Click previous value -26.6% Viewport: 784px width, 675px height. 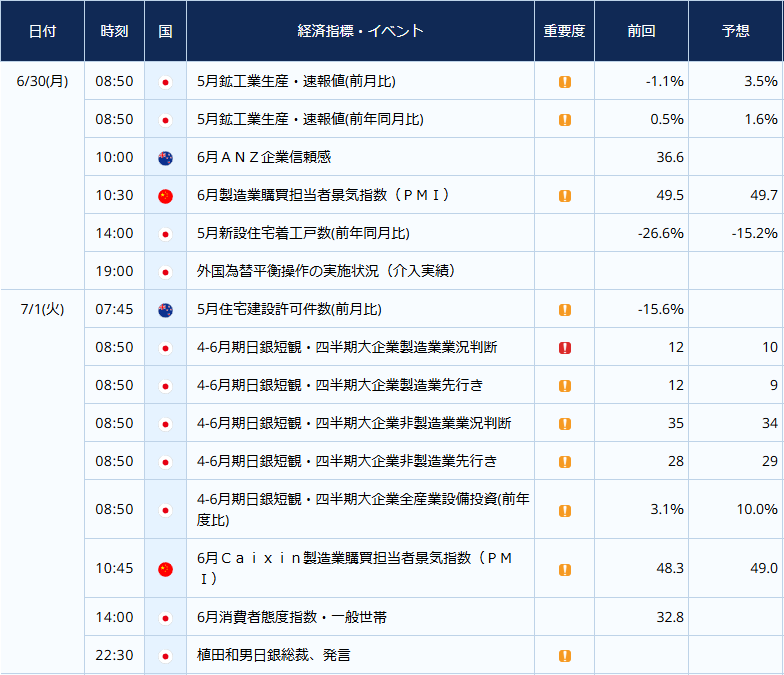[660, 233]
